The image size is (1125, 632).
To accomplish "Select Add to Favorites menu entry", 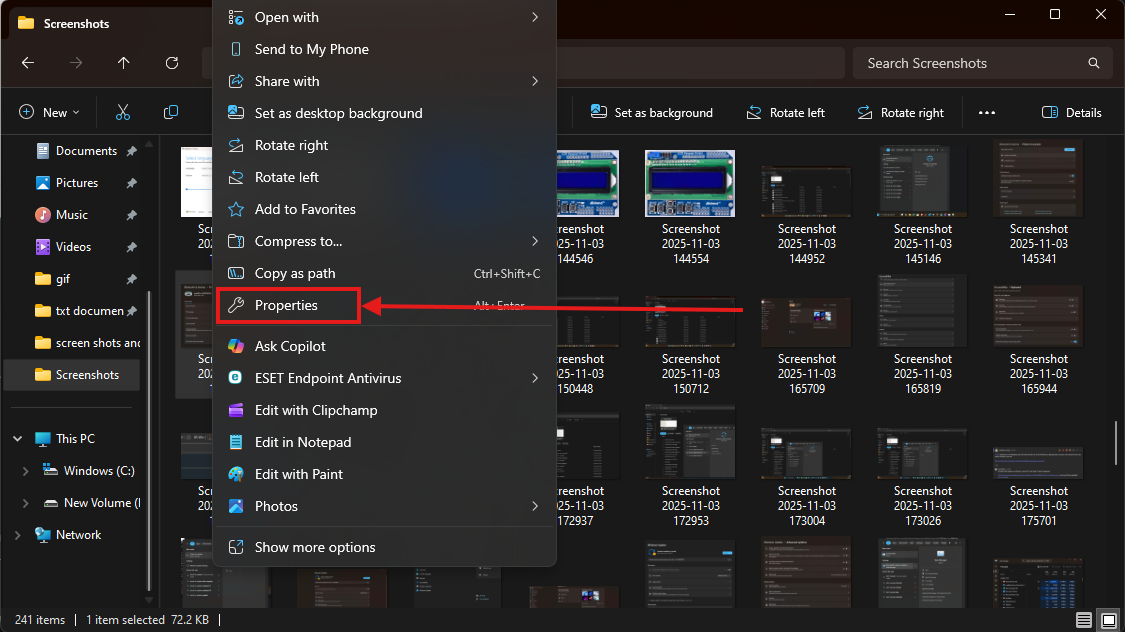I will click(x=384, y=209).
